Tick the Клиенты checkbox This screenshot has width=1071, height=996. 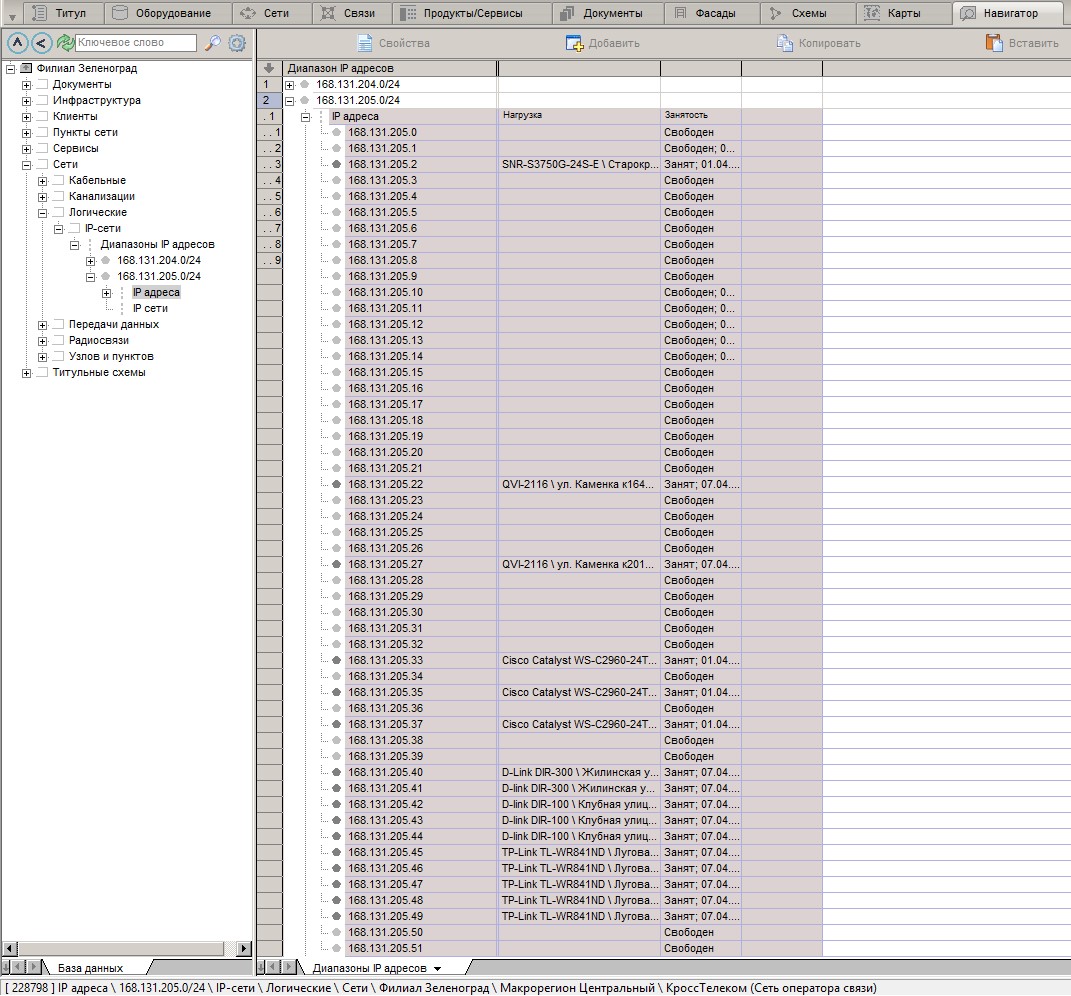(x=42, y=116)
